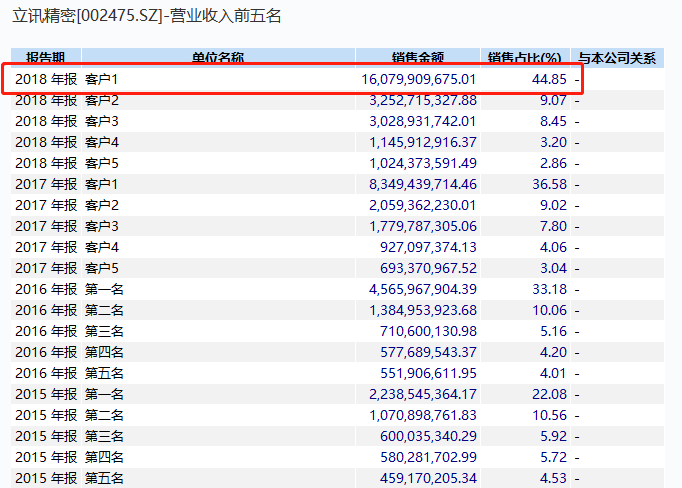Select the title 立讯精密[002475.SZ]-营业收入前五名

coord(147,16)
